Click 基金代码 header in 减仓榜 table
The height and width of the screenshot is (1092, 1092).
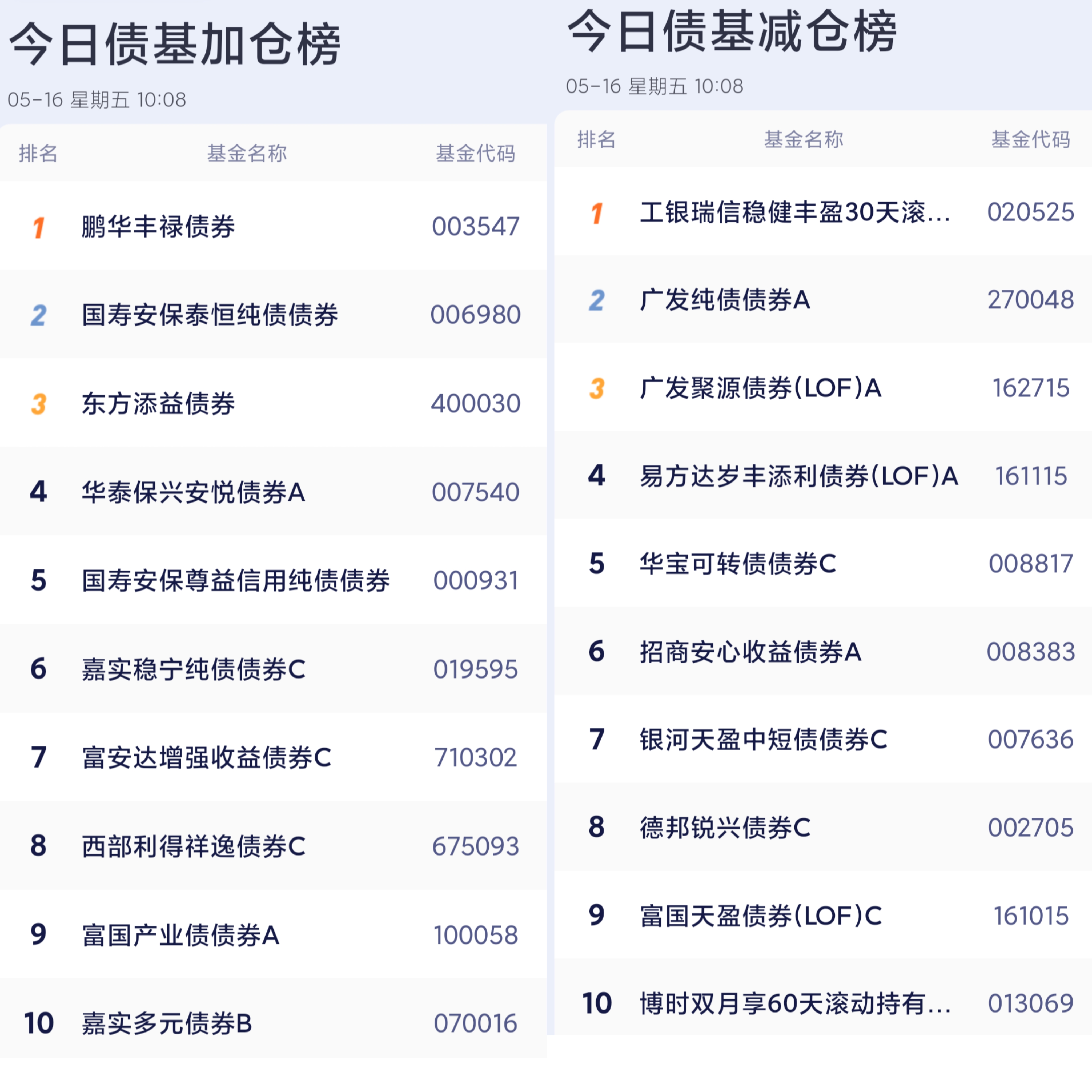point(1030,140)
